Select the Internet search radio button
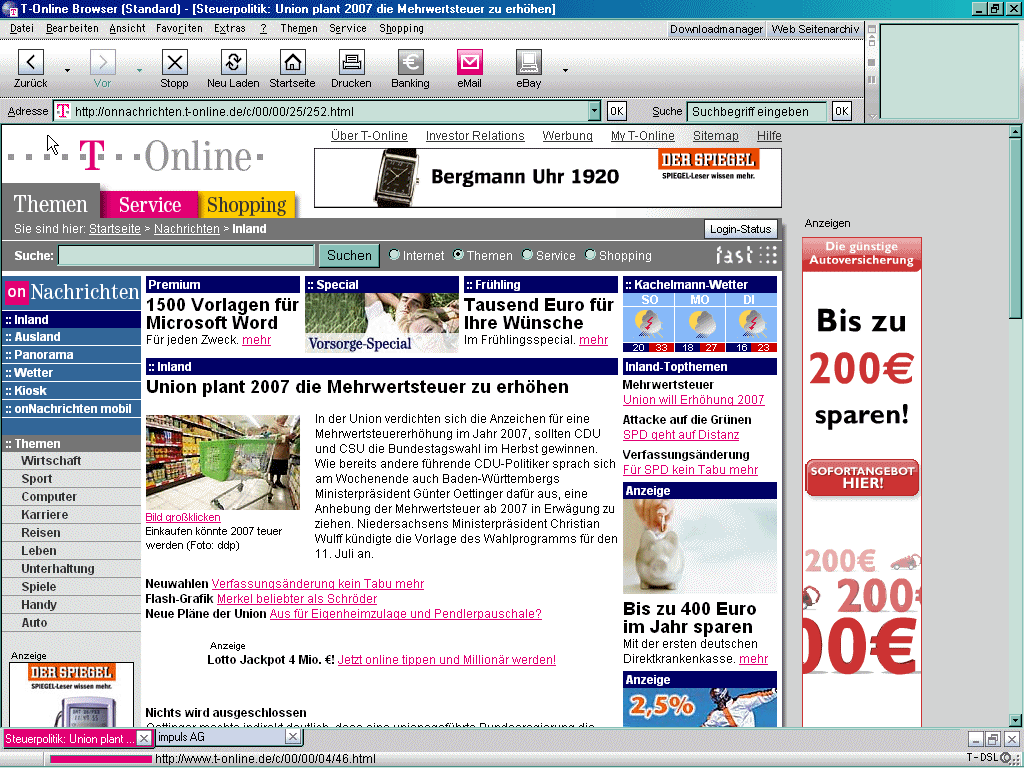This screenshot has height=768, width=1024. pos(394,255)
